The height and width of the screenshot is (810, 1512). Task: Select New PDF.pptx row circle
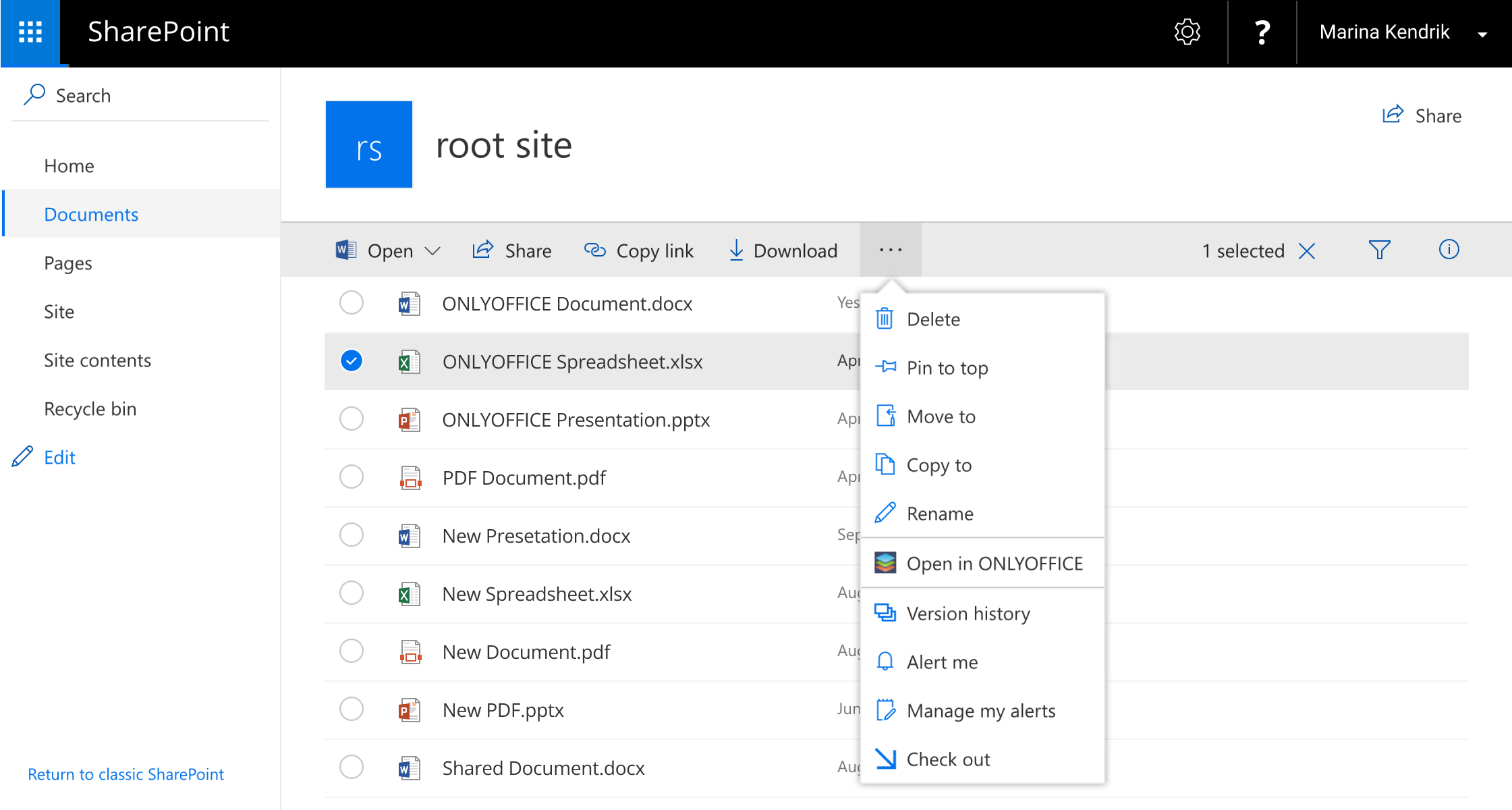[352, 709]
